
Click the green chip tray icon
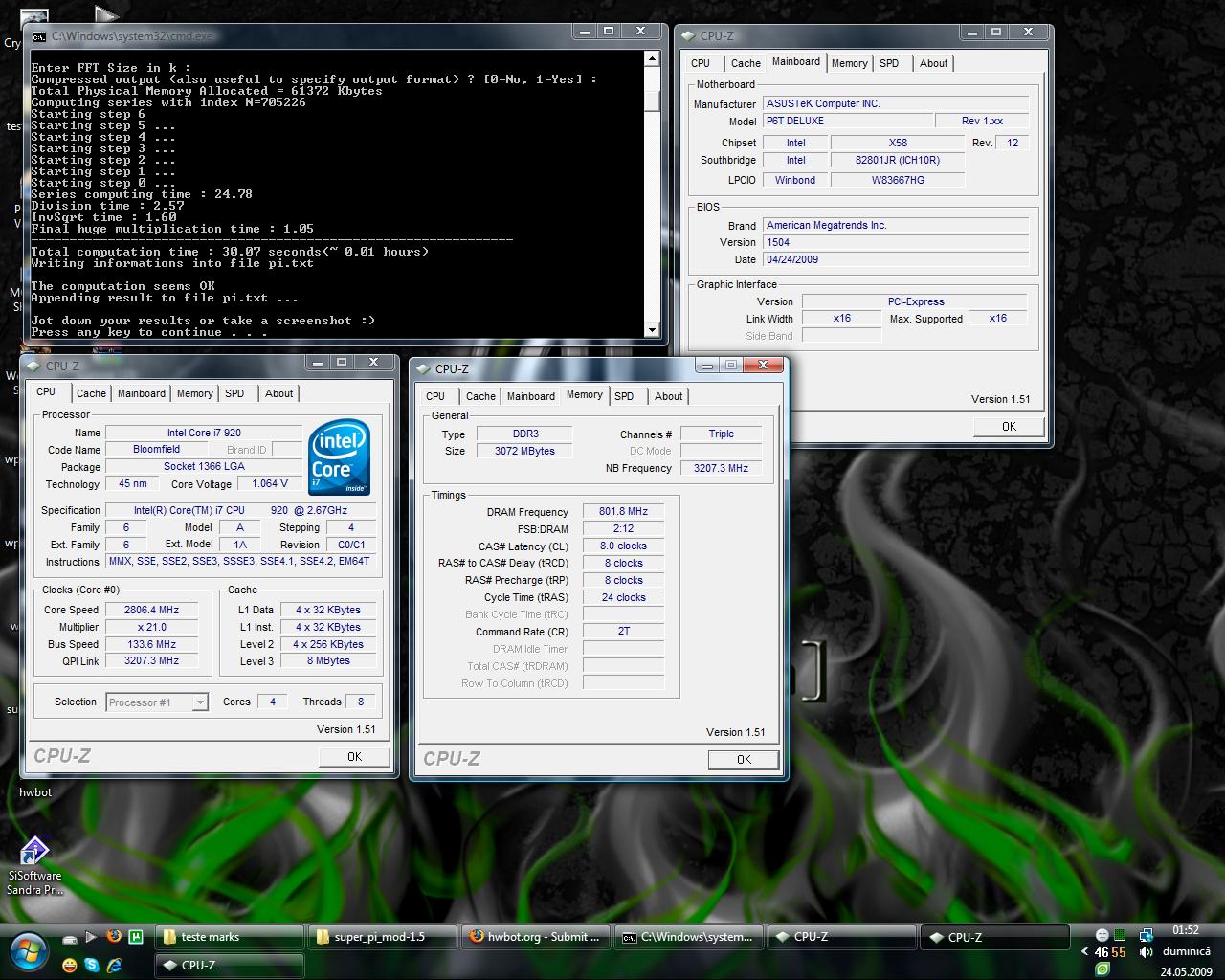[1120, 935]
